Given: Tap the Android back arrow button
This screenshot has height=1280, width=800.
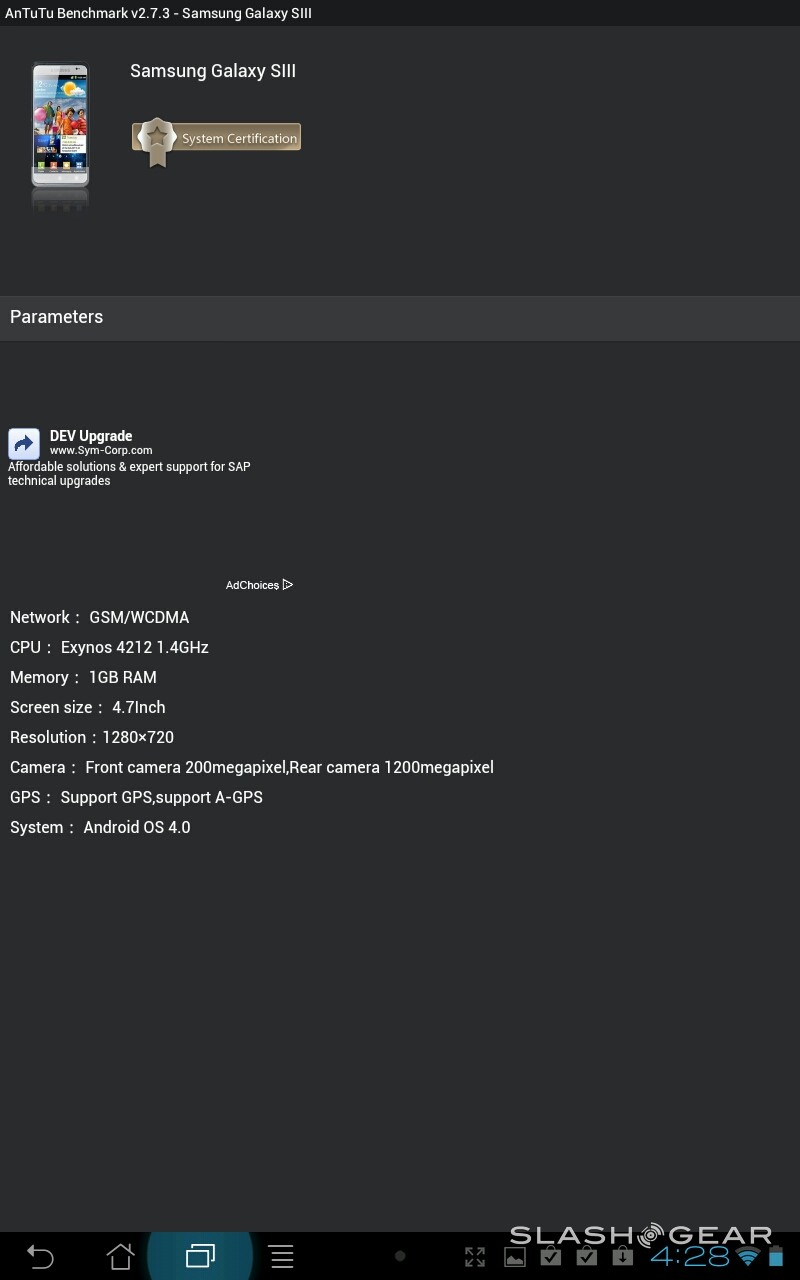Looking at the screenshot, I should (40, 1256).
